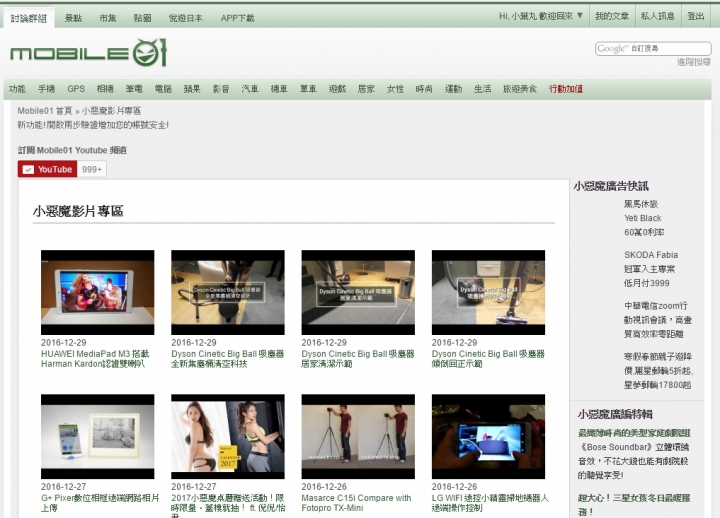Open the 筆電 category menu

coord(134,89)
